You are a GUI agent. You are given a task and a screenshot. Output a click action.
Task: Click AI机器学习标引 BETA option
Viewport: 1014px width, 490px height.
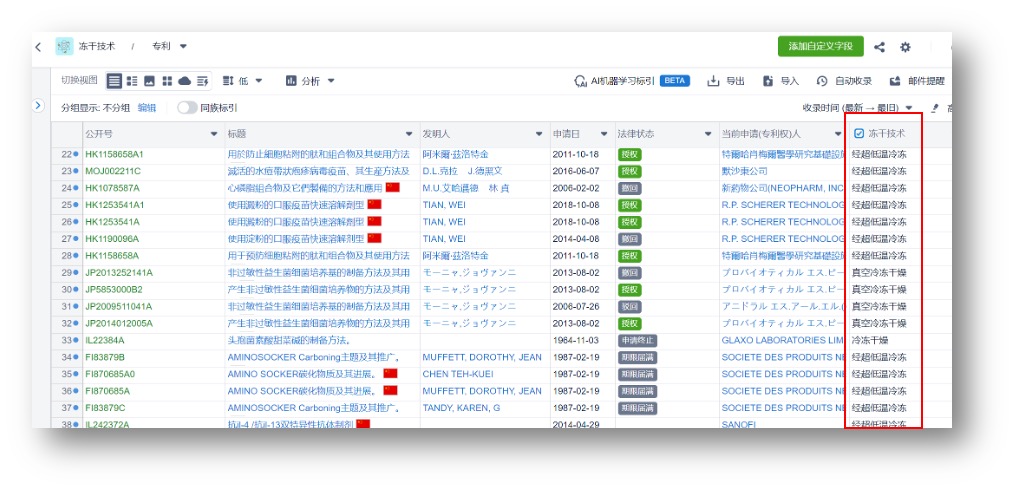631,81
